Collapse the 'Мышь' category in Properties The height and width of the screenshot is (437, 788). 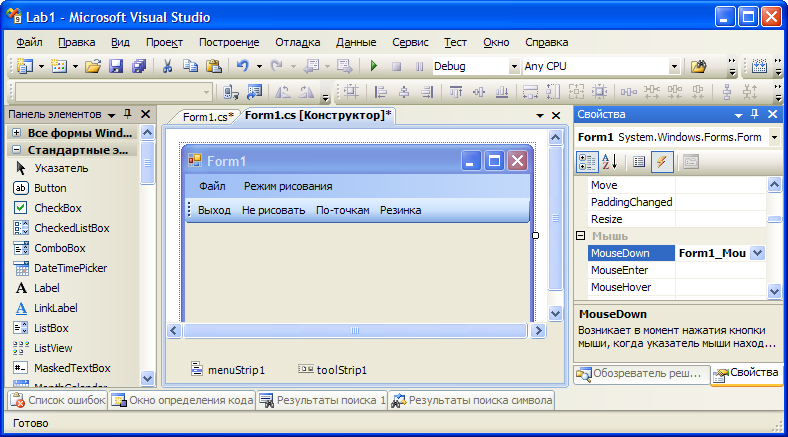580,236
